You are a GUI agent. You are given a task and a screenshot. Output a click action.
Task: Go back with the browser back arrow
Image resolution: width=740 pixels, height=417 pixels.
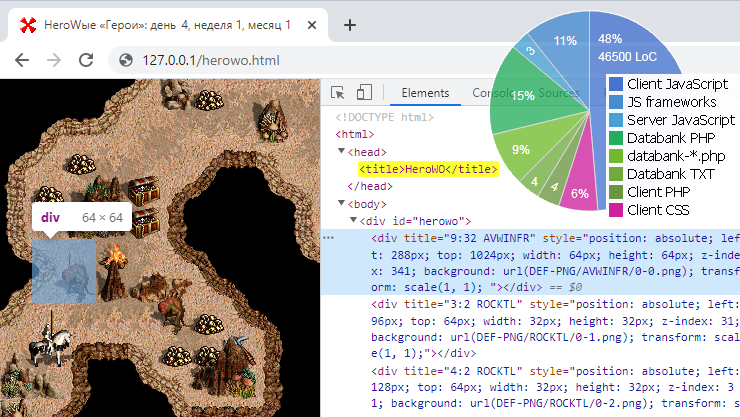22,60
